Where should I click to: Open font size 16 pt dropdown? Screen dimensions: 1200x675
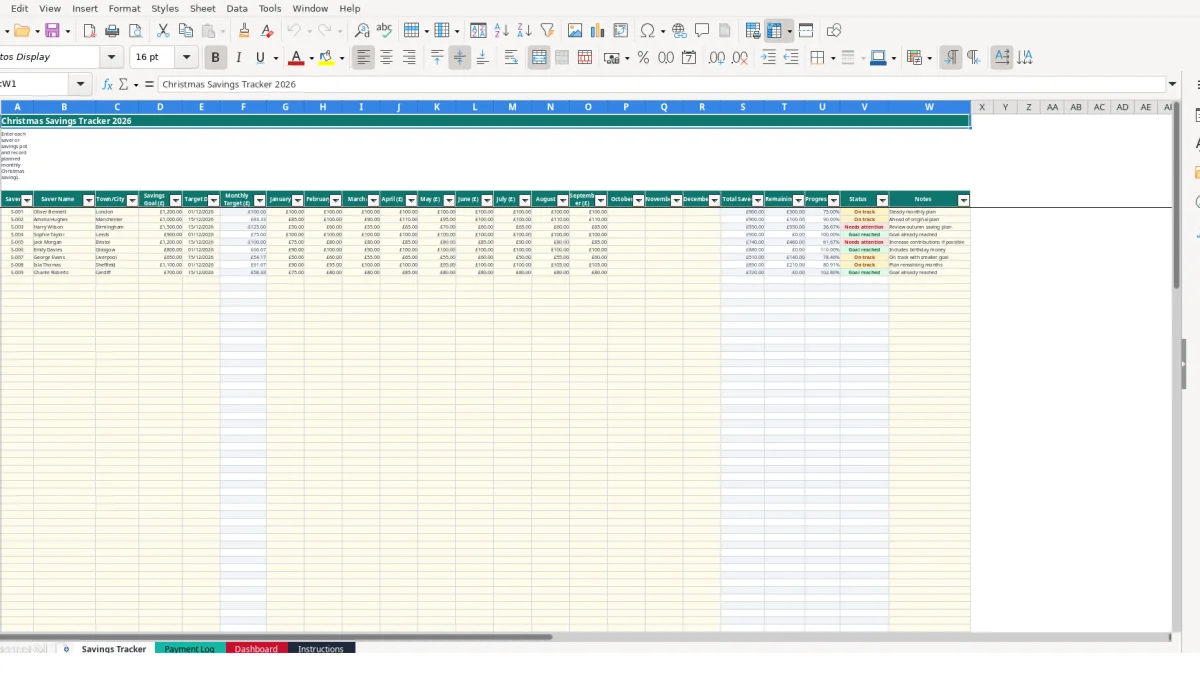click(186, 58)
